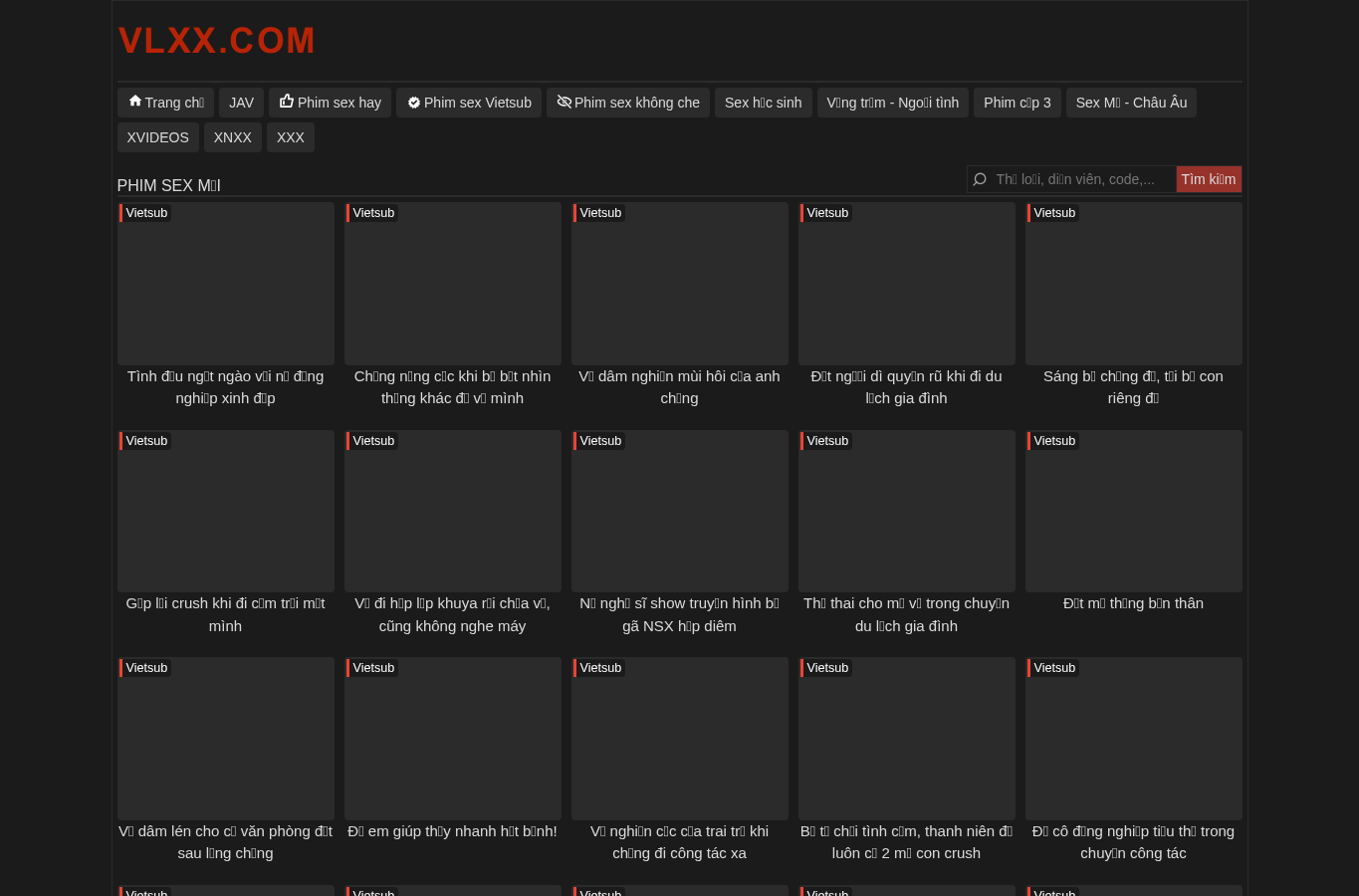The height and width of the screenshot is (896, 1359).
Task: Open the Phim cấp 3 menu item
Action: click(x=1018, y=103)
